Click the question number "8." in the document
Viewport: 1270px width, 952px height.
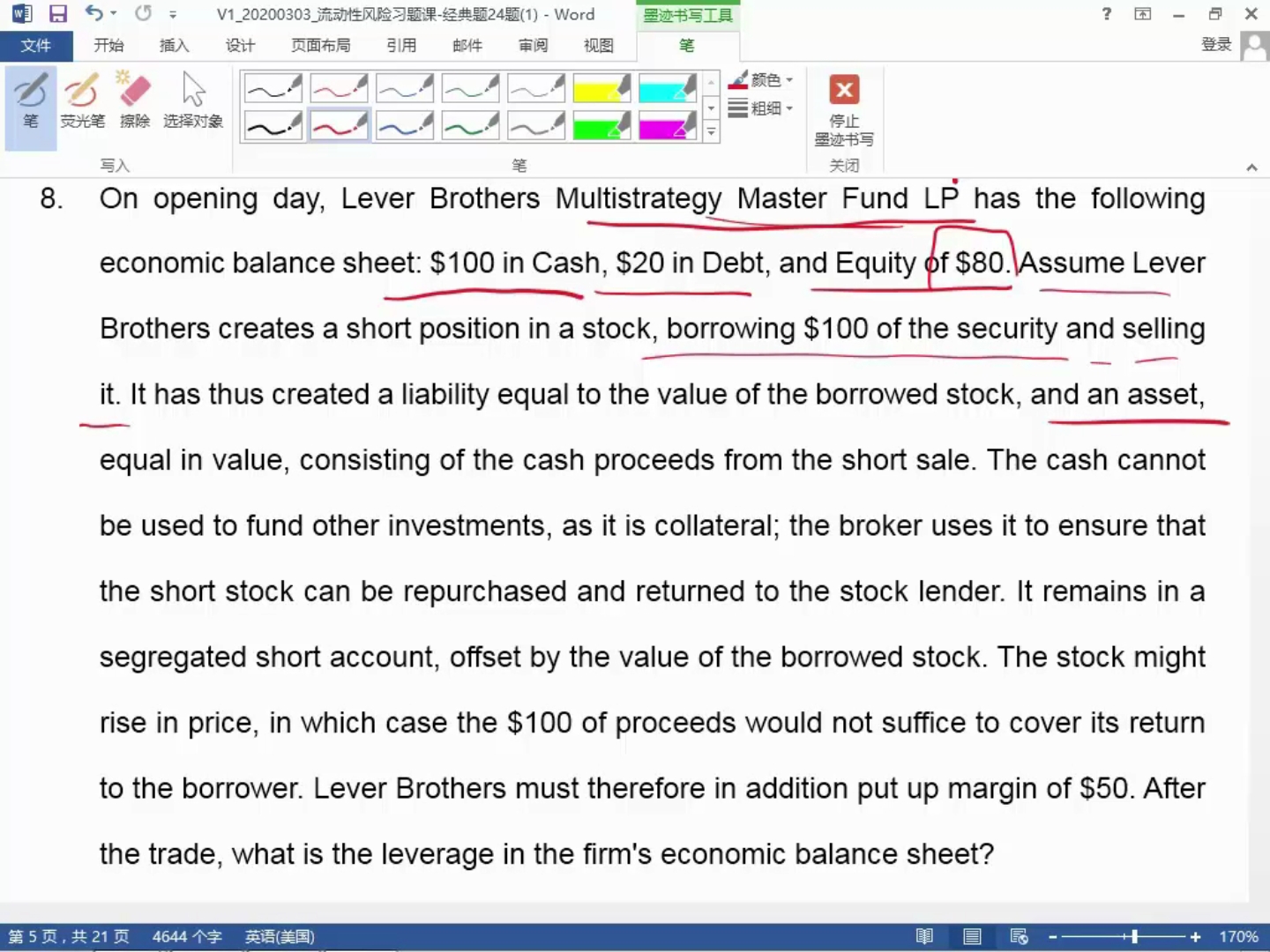click(x=52, y=198)
